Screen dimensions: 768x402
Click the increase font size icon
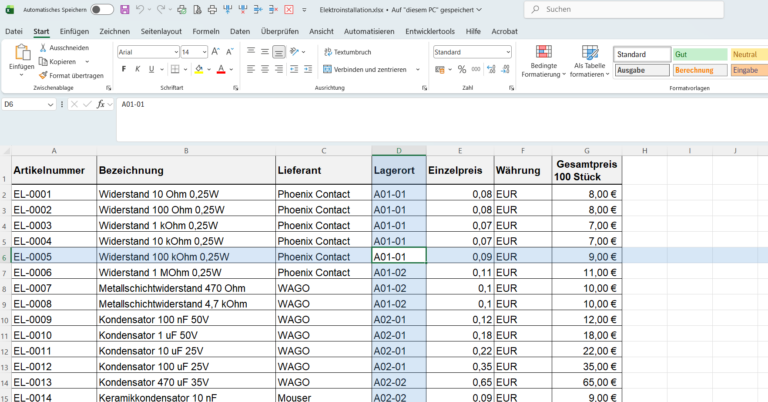pos(216,51)
